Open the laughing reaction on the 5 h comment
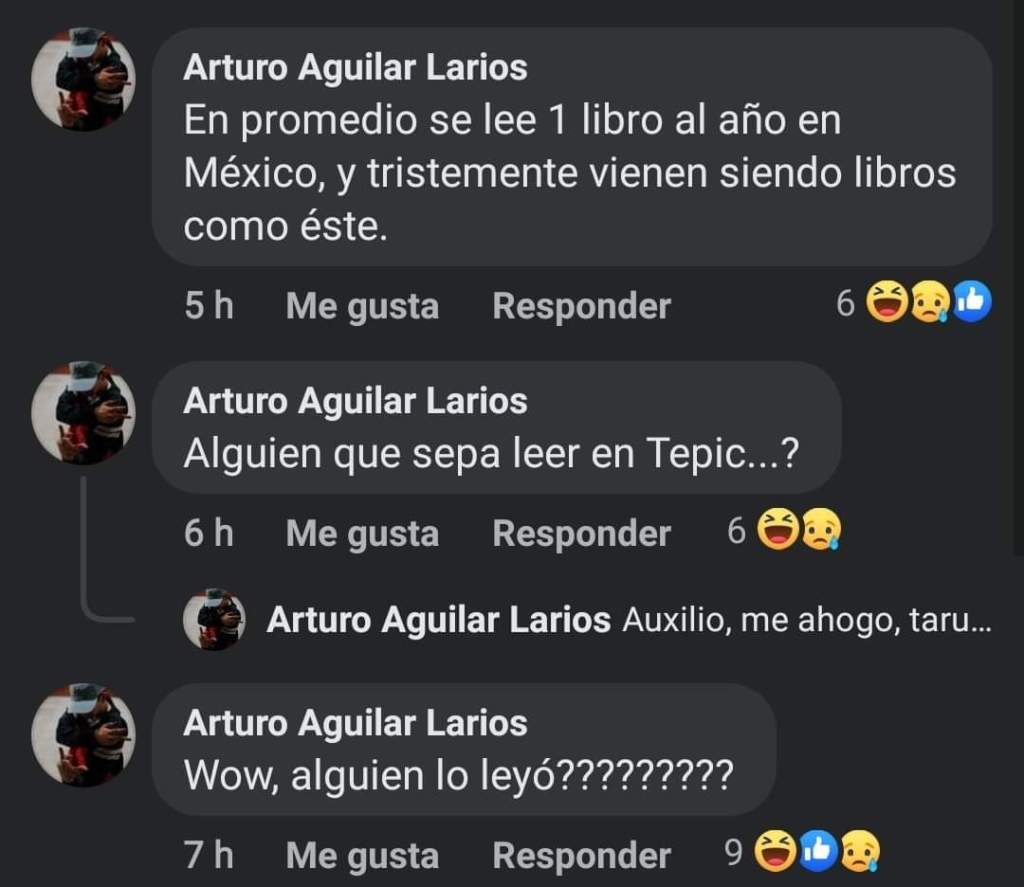 tap(886, 302)
